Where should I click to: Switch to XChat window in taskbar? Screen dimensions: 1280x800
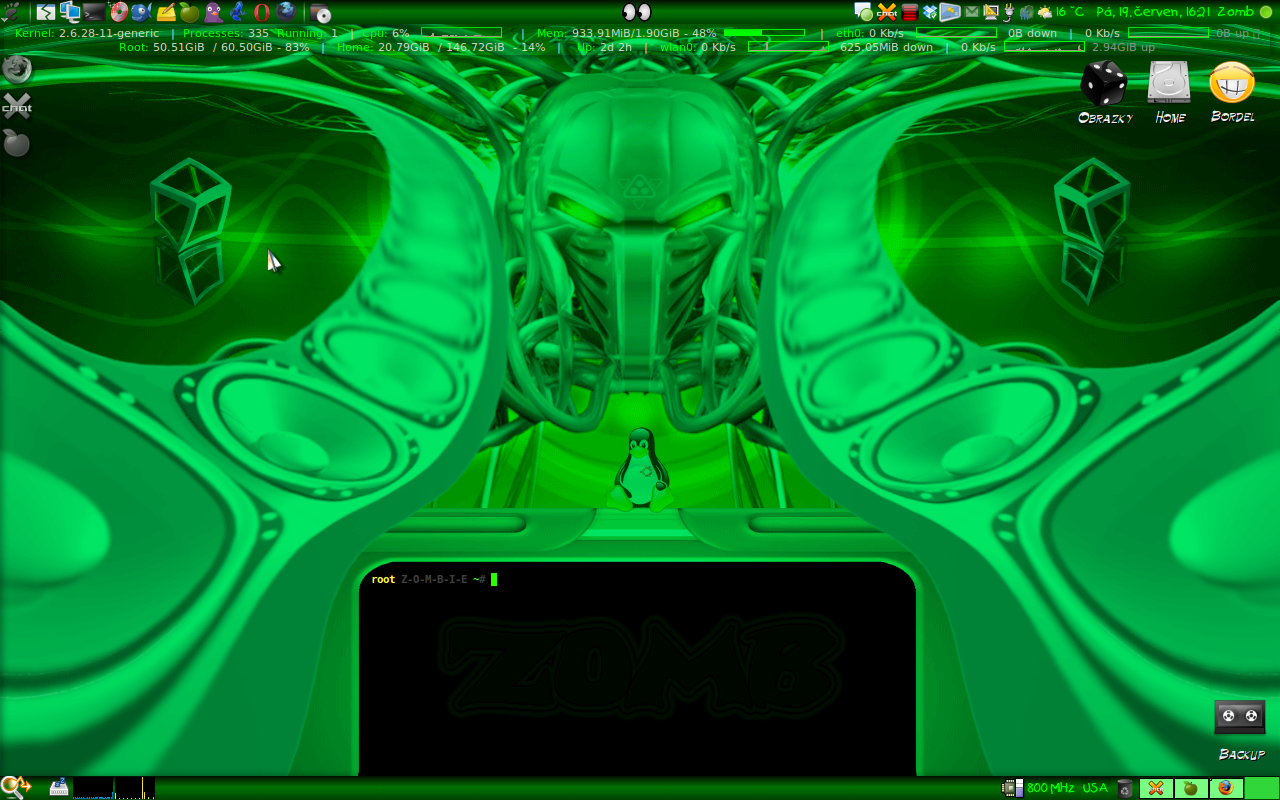click(x=1156, y=788)
